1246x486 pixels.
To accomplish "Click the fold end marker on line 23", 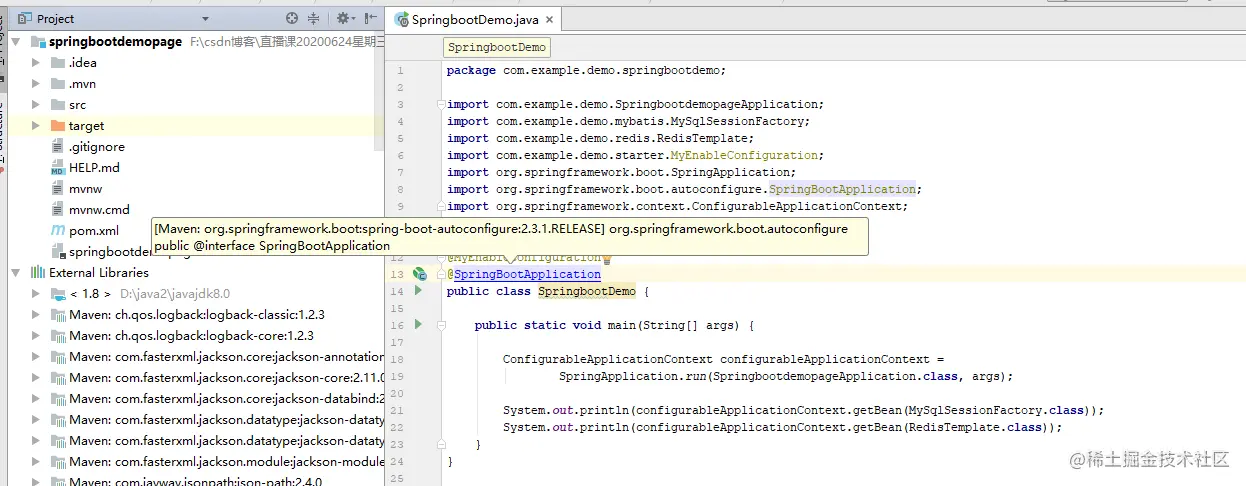I will (440, 444).
